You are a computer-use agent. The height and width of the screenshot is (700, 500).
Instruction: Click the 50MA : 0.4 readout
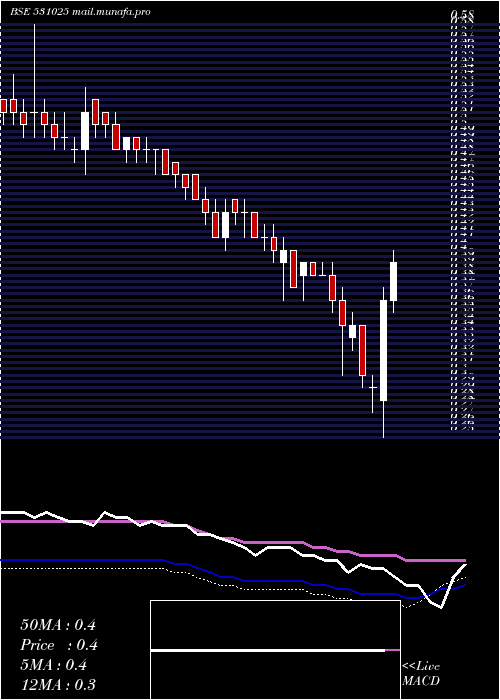coord(58,625)
